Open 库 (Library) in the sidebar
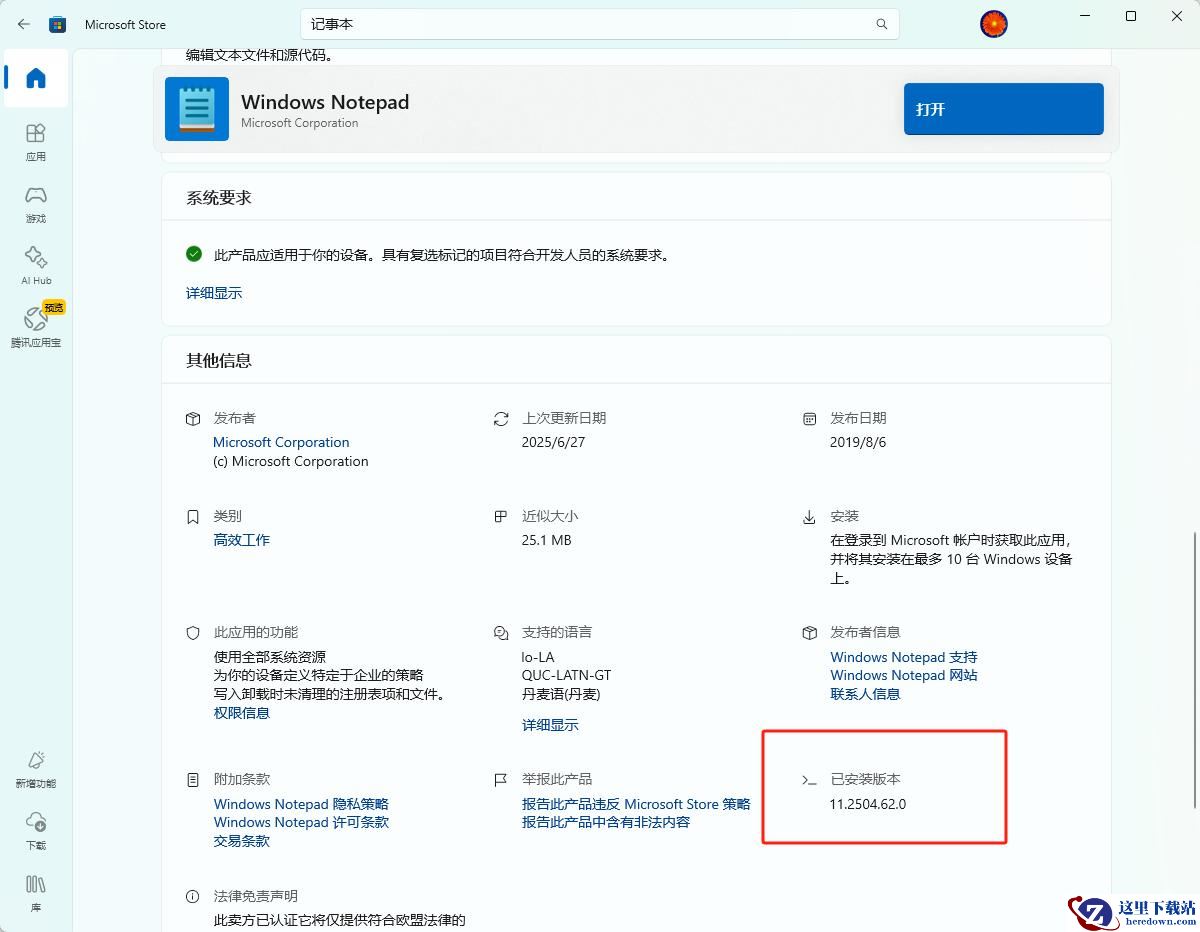 pos(36,893)
